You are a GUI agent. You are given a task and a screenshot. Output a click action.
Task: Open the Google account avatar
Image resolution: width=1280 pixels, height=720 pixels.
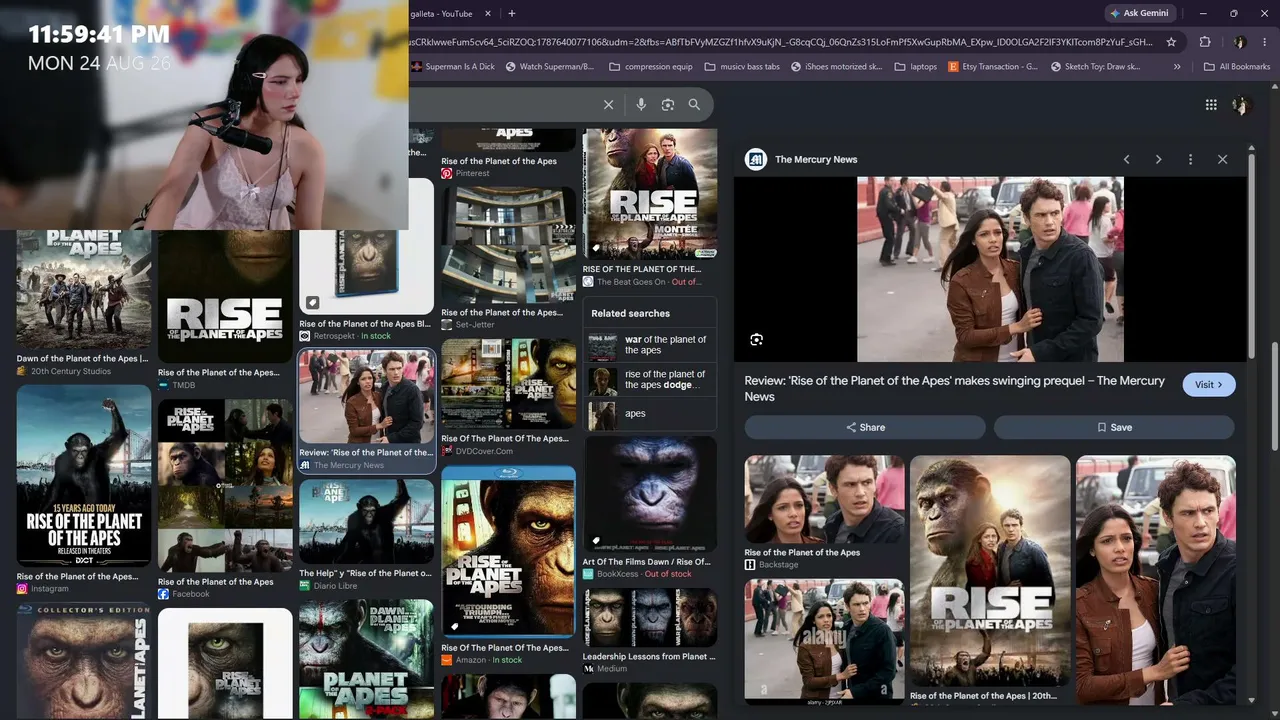coord(1242,105)
